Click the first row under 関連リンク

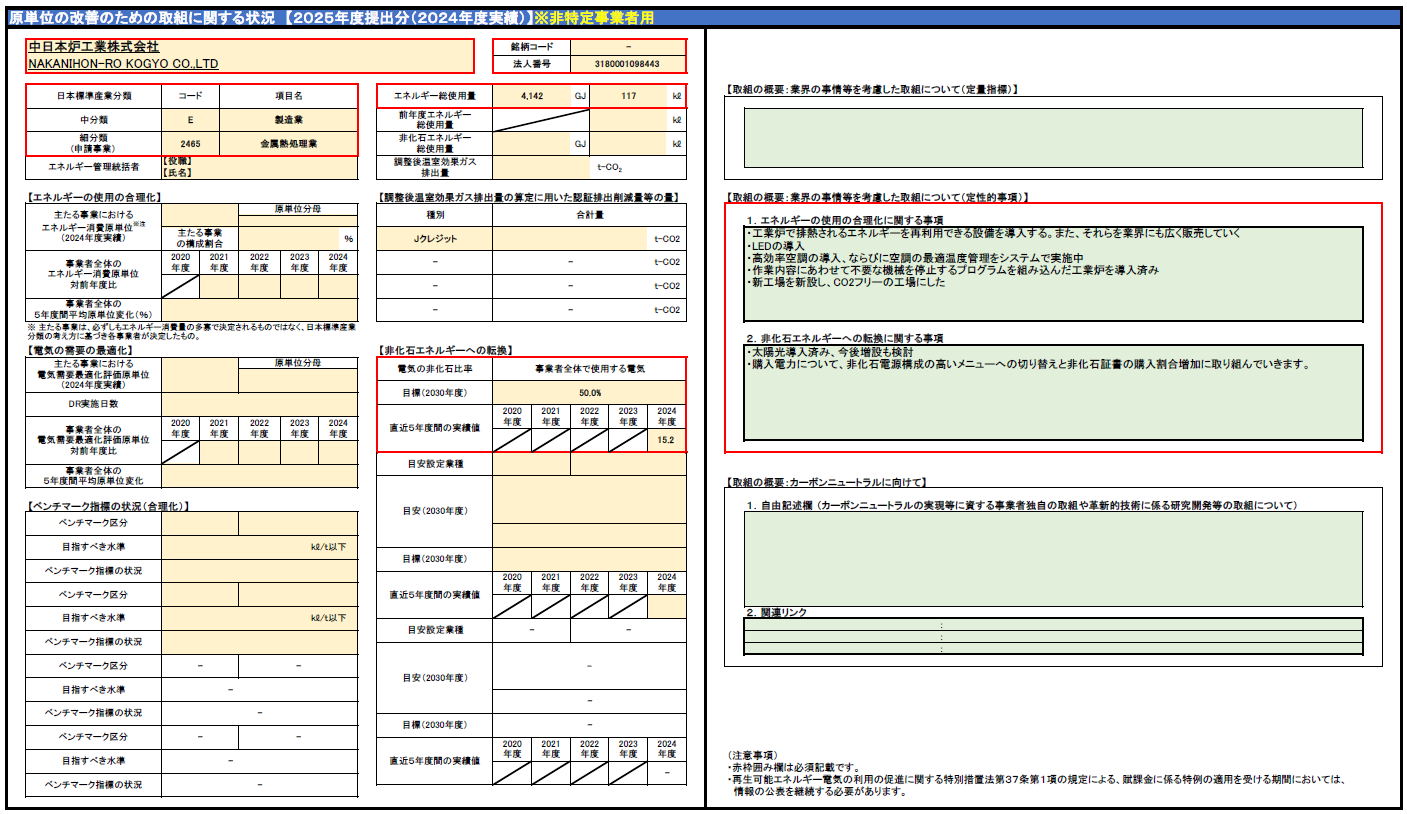[x=1053, y=625]
